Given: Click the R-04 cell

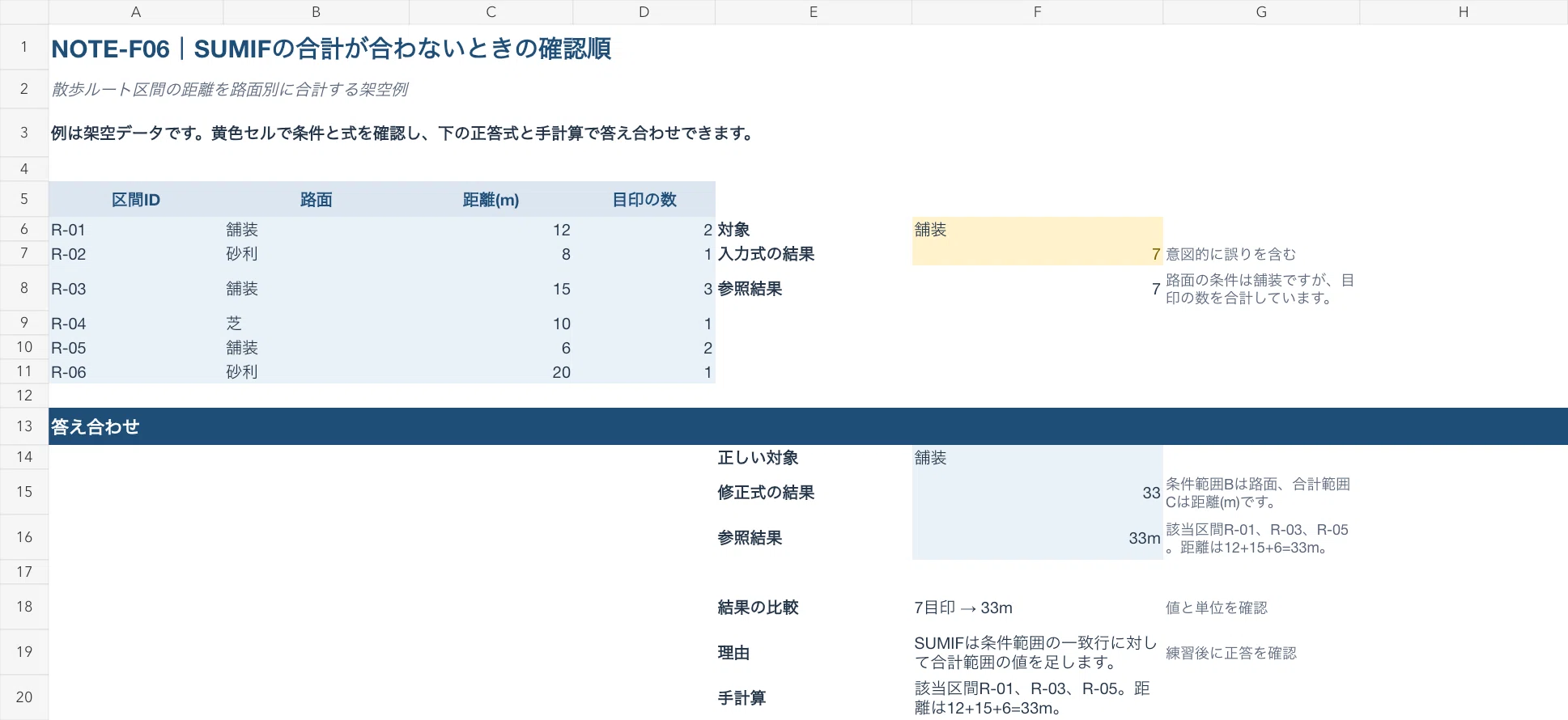Looking at the screenshot, I should tap(136, 324).
